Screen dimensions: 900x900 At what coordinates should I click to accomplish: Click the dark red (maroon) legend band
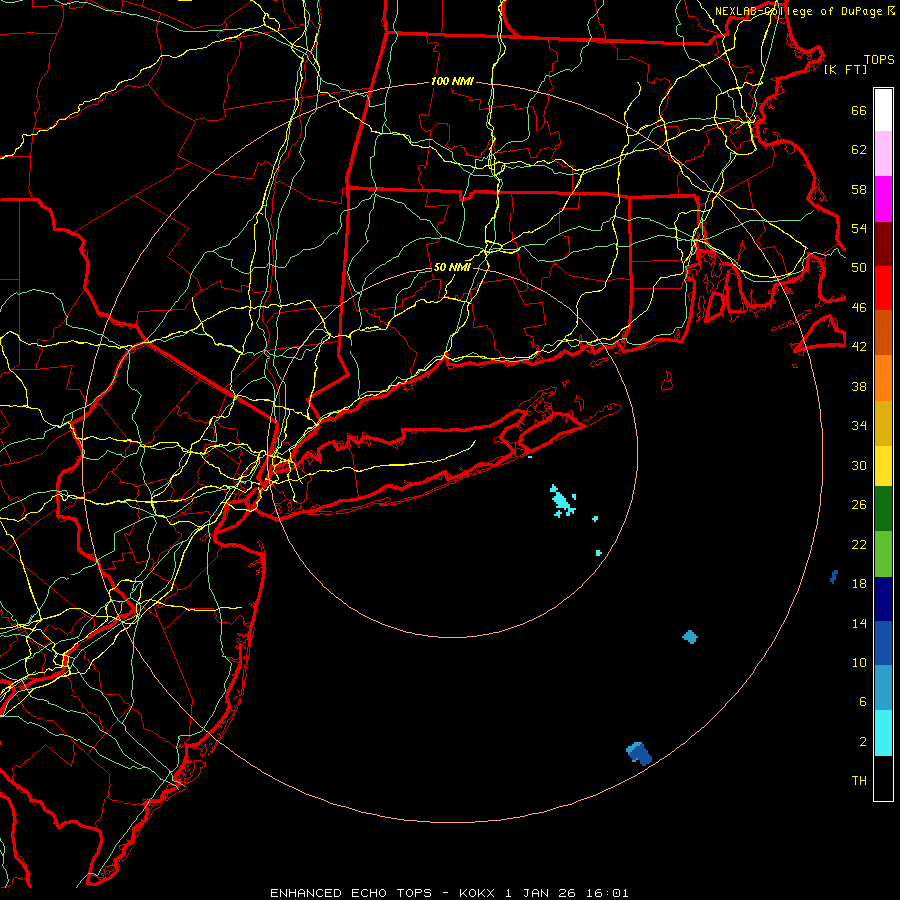coord(883,244)
